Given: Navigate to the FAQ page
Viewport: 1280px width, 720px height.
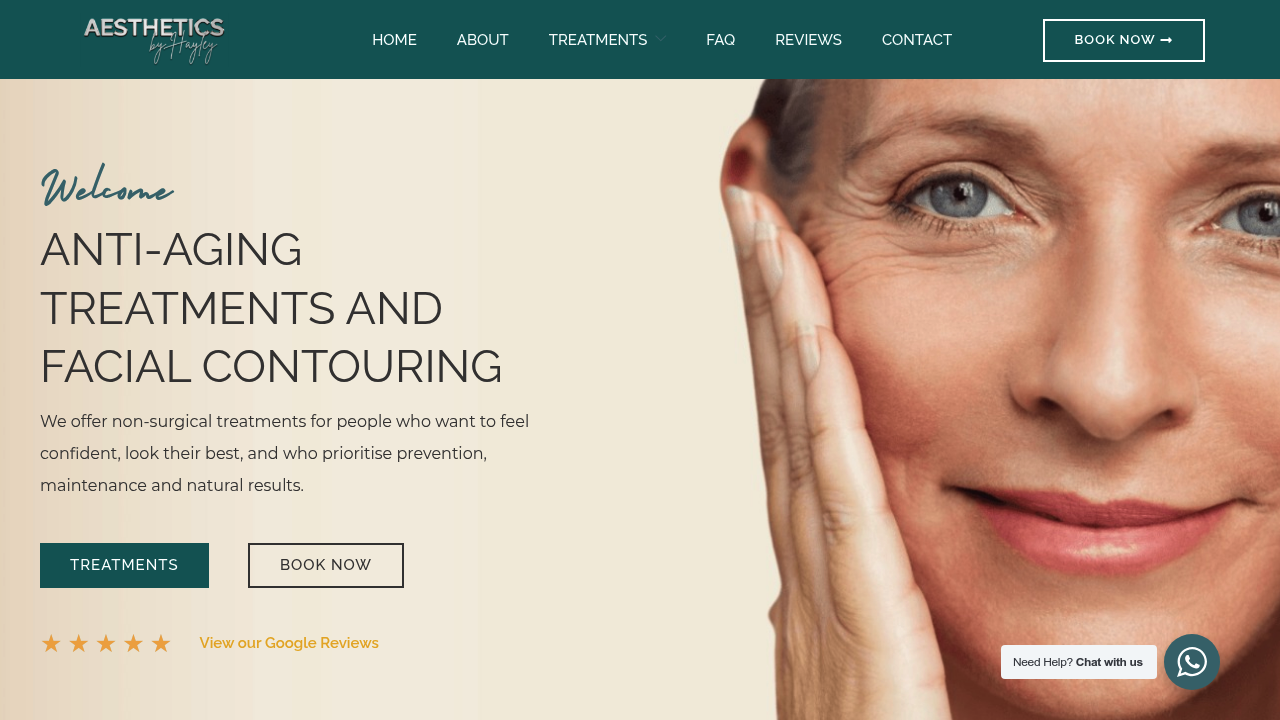Looking at the screenshot, I should [x=720, y=40].
